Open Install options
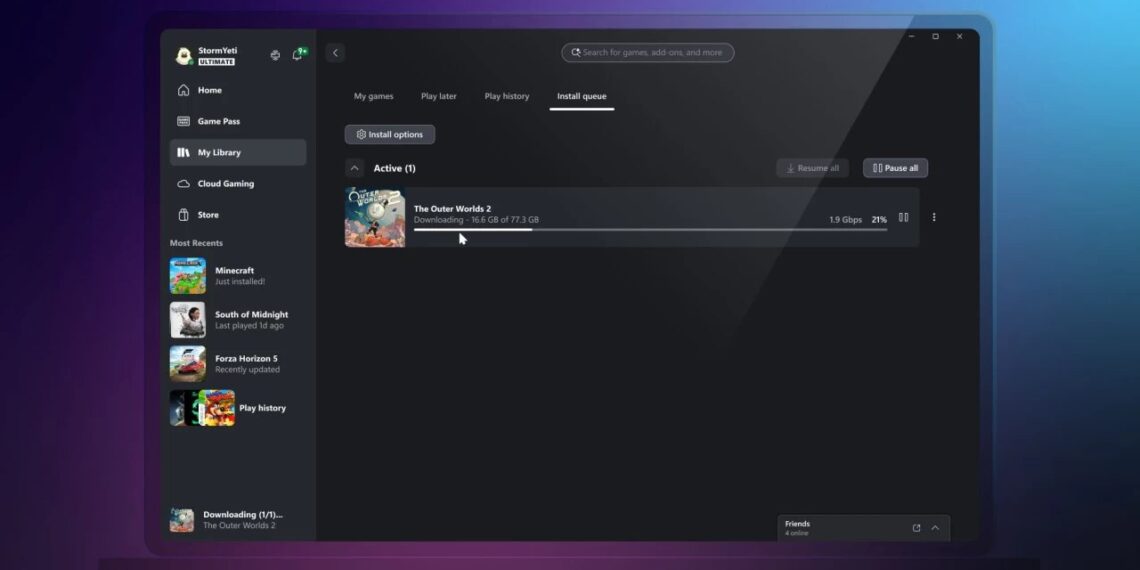This screenshot has height=570, width=1140. click(390, 134)
